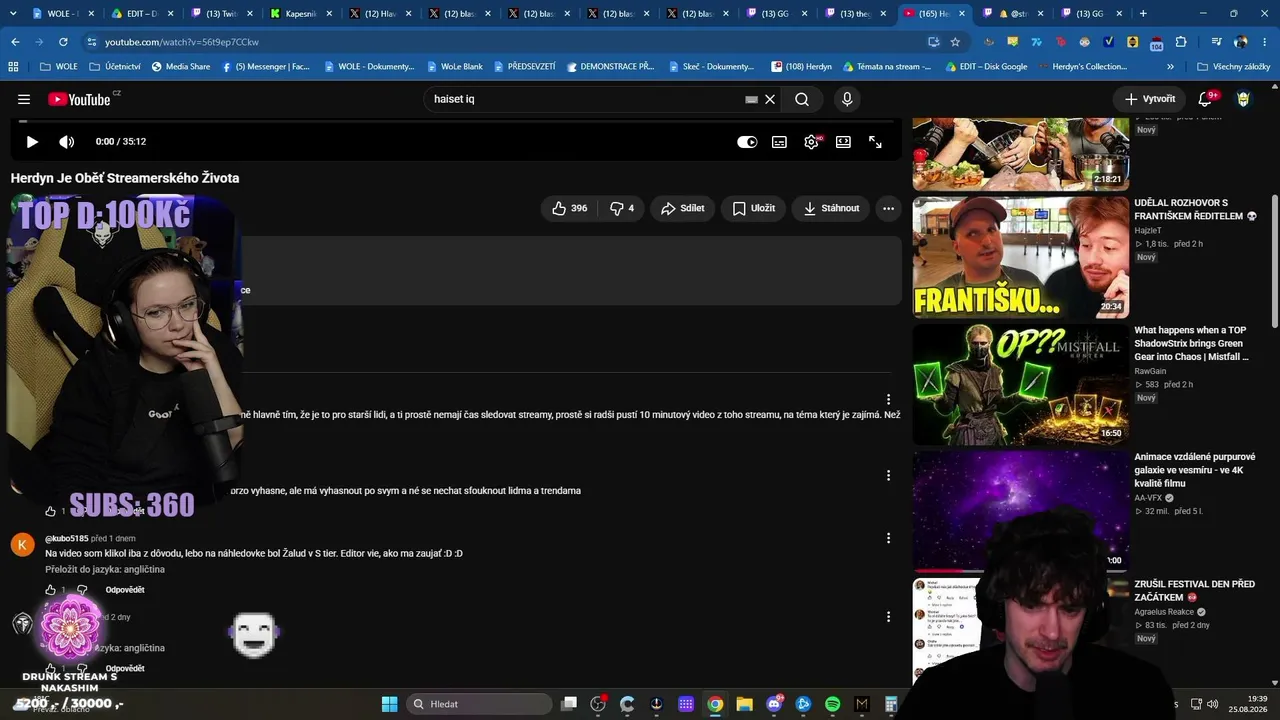This screenshot has width=1280, height=720.
Task: Switch to the EDIT – D browser tab
Action: (x=141, y=14)
